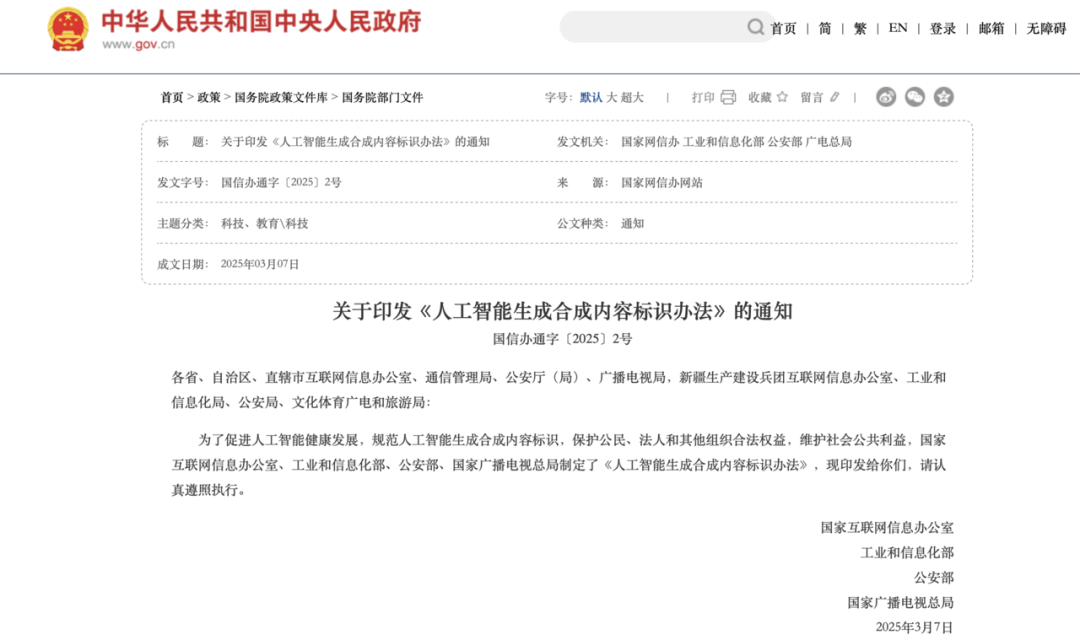Share to QQ Zone star icon

tap(944, 97)
